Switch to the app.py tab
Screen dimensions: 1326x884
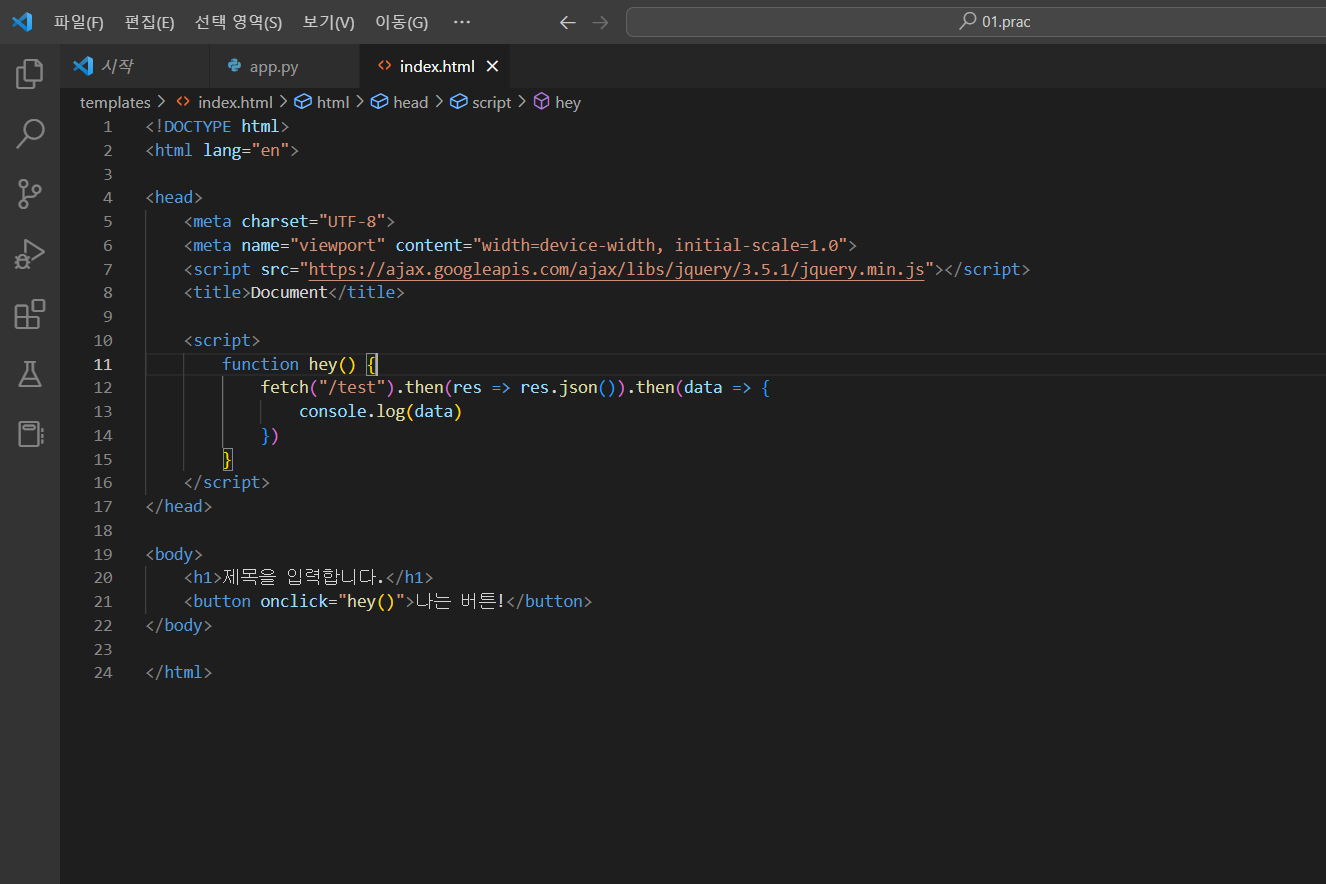tap(285, 66)
